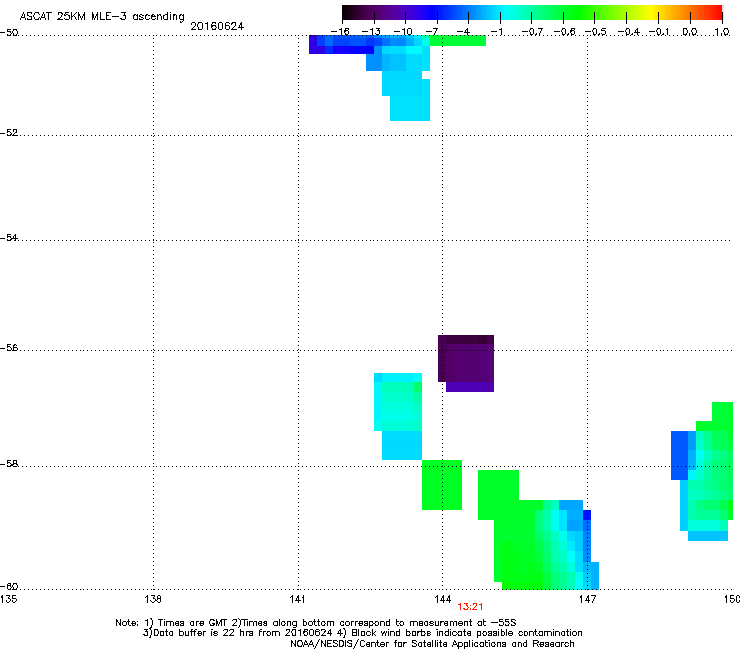The image size is (740, 650).
Task: Click the NOAA/NESDIS credit line
Action: click(x=432, y=644)
